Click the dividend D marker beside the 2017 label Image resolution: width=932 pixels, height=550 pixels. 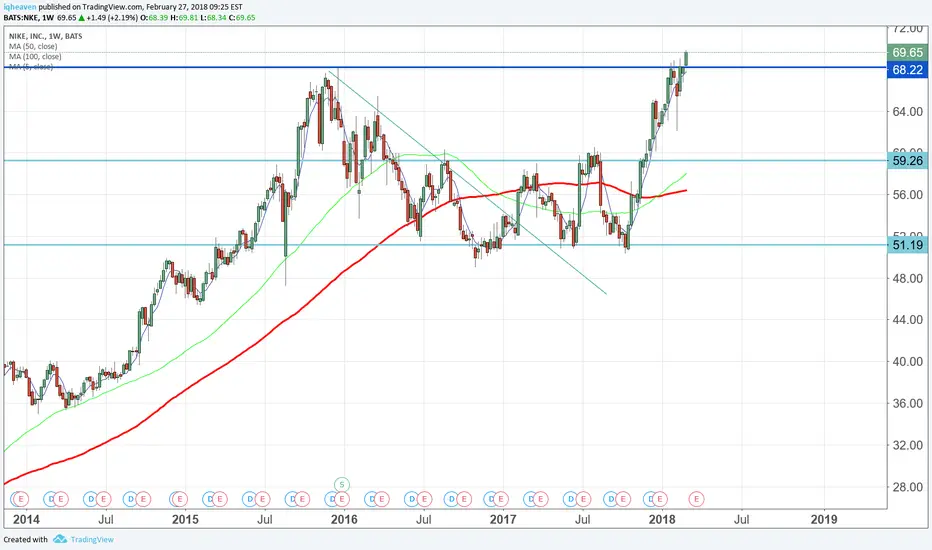coord(491,499)
